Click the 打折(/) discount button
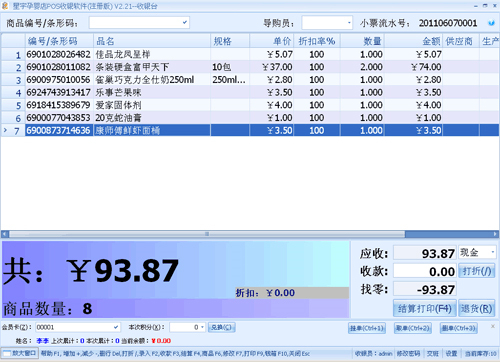This screenshot has height=362, width=500. coord(477,271)
